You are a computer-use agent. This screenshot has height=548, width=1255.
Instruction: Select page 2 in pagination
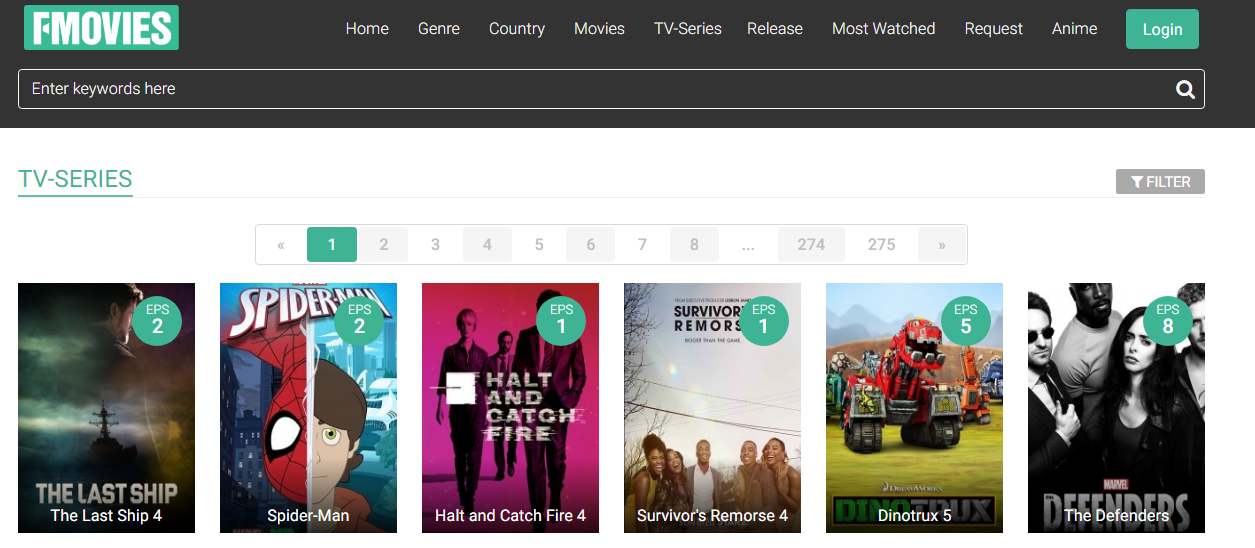[x=384, y=244]
